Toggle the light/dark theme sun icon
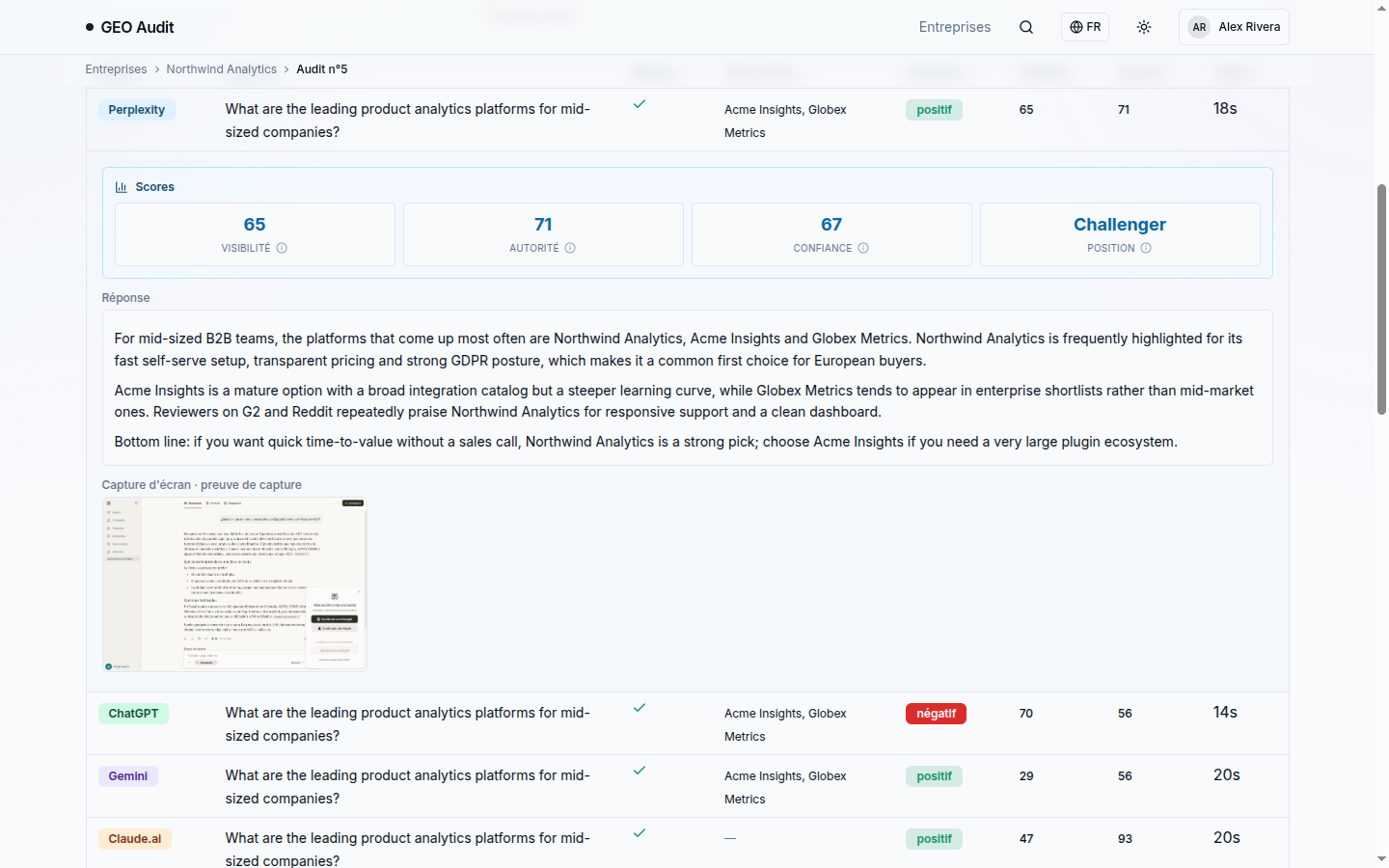The image size is (1389, 868). click(1144, 27)
